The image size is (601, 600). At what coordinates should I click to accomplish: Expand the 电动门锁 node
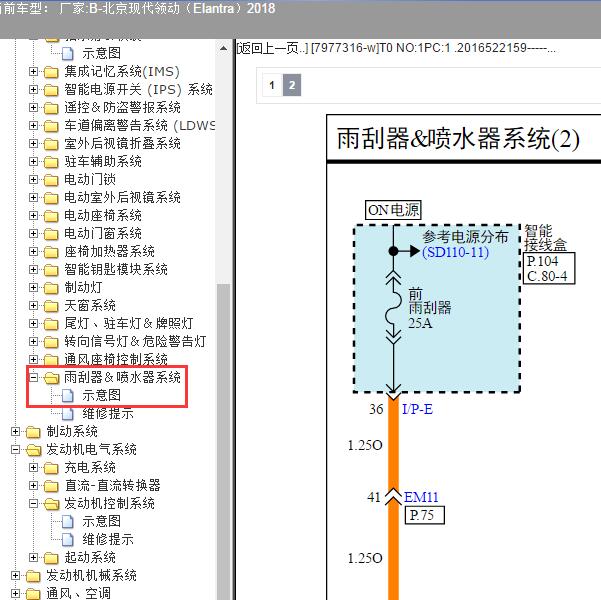(33, 179)
